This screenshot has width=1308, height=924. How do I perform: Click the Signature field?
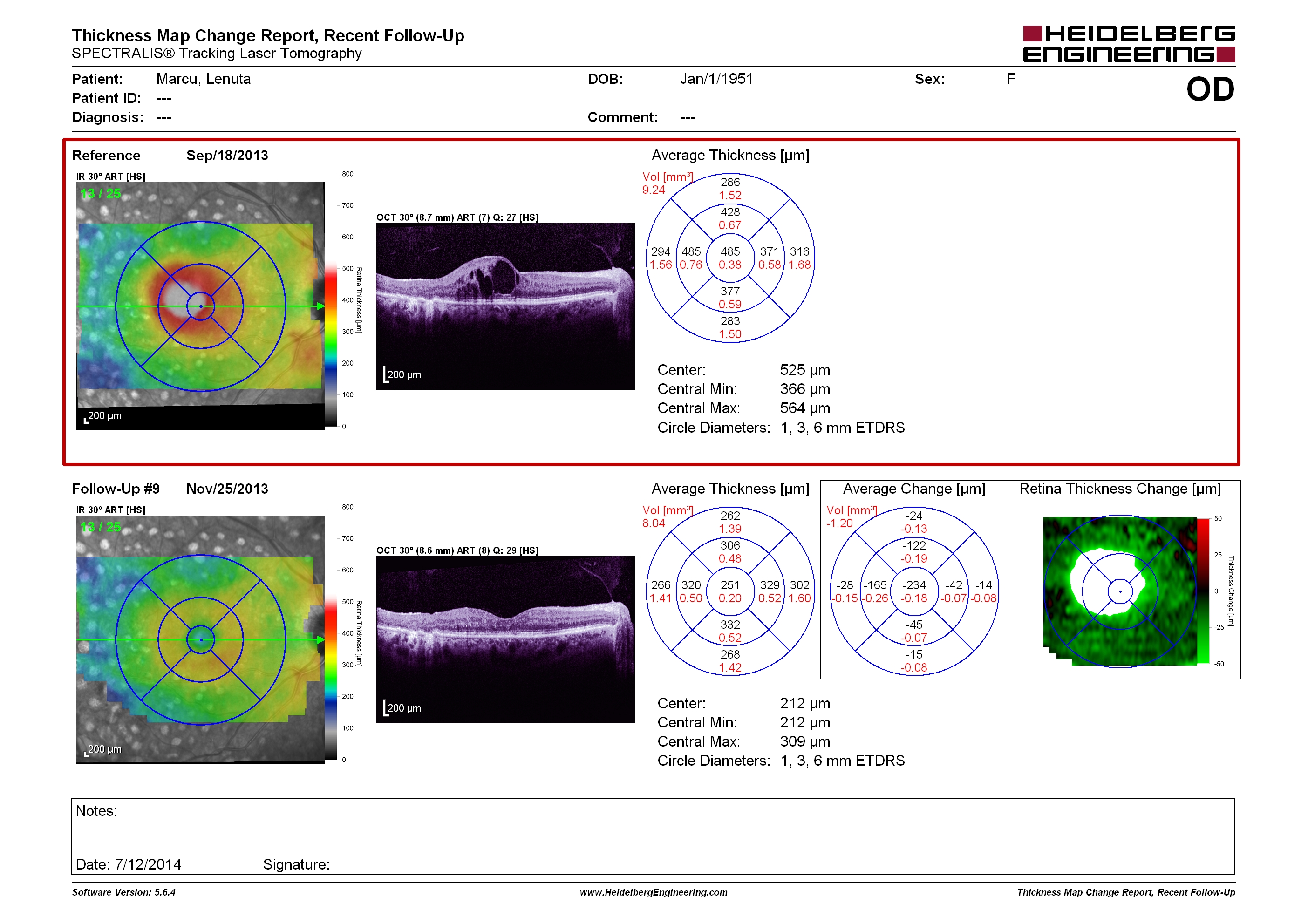point(296,864)
